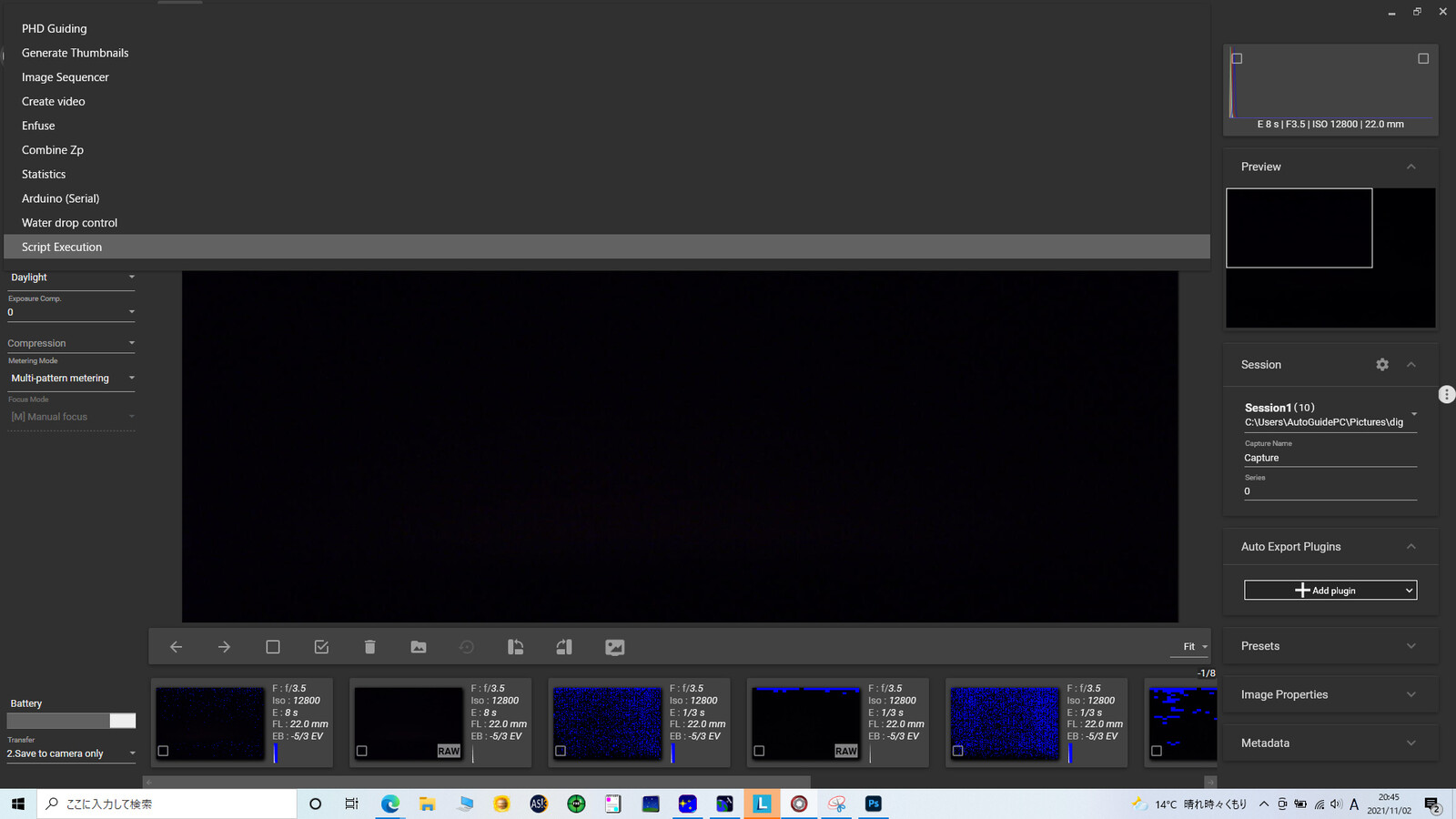Select PHD Guiding from the menu
The width and height of the screenshot is (1456, 819).
coord(607,29)
